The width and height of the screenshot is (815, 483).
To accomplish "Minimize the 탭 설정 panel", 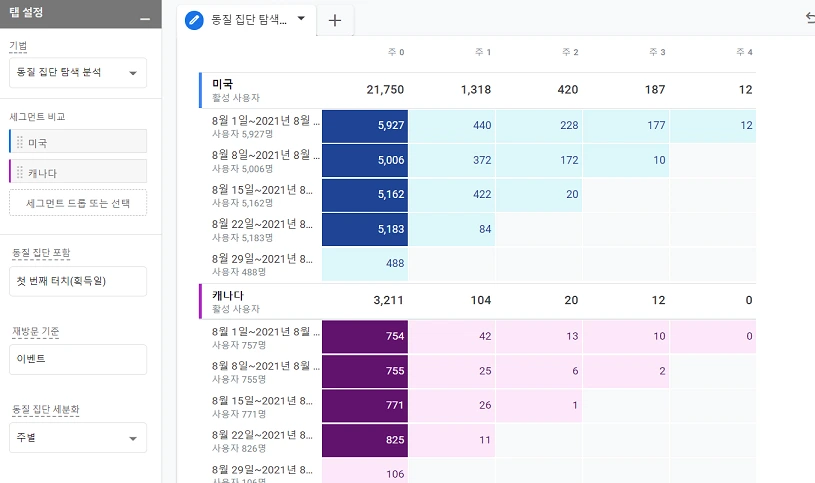I will (x=145, y=19).
